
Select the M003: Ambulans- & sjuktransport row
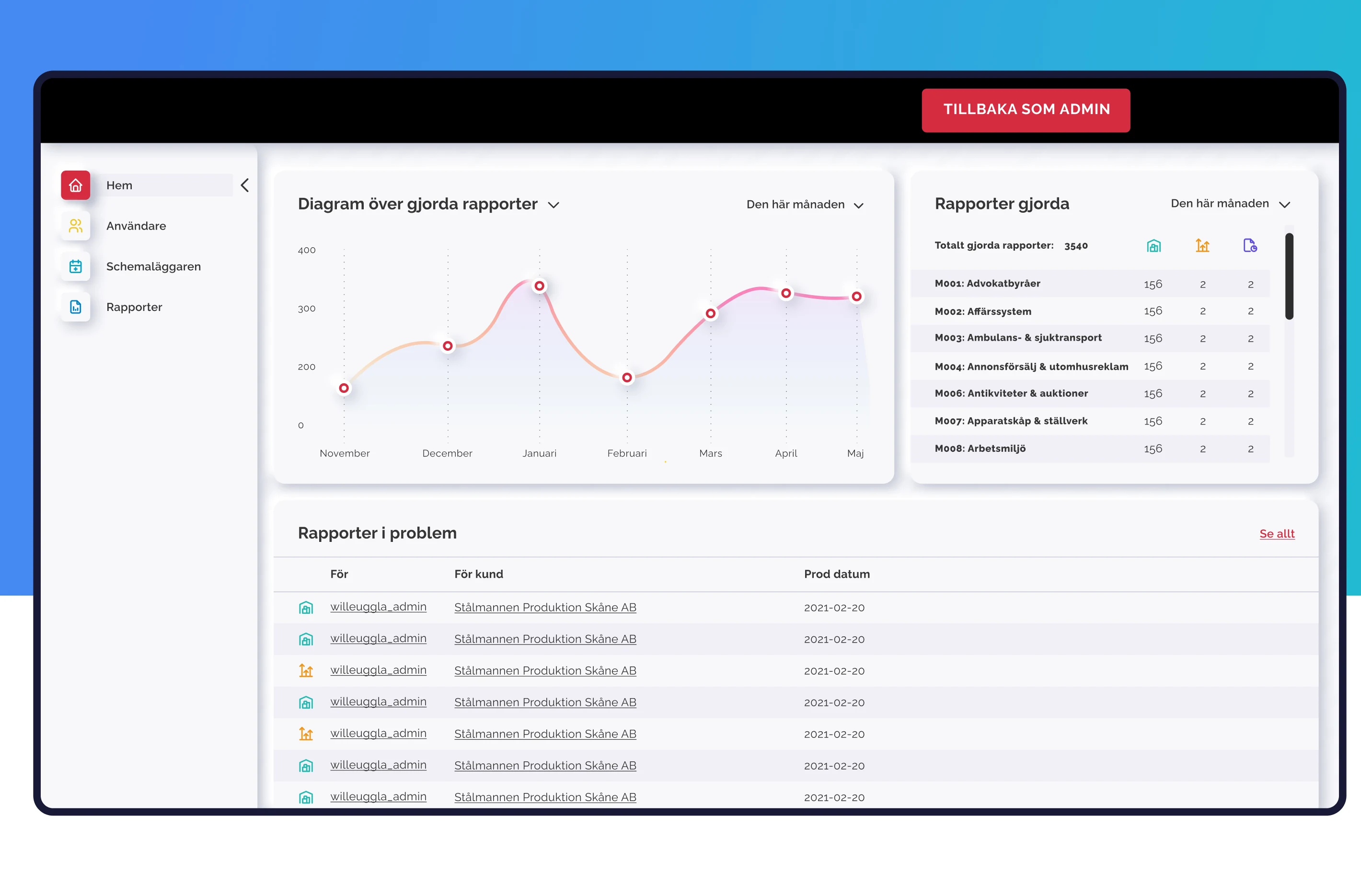[x=1090, y=338]
